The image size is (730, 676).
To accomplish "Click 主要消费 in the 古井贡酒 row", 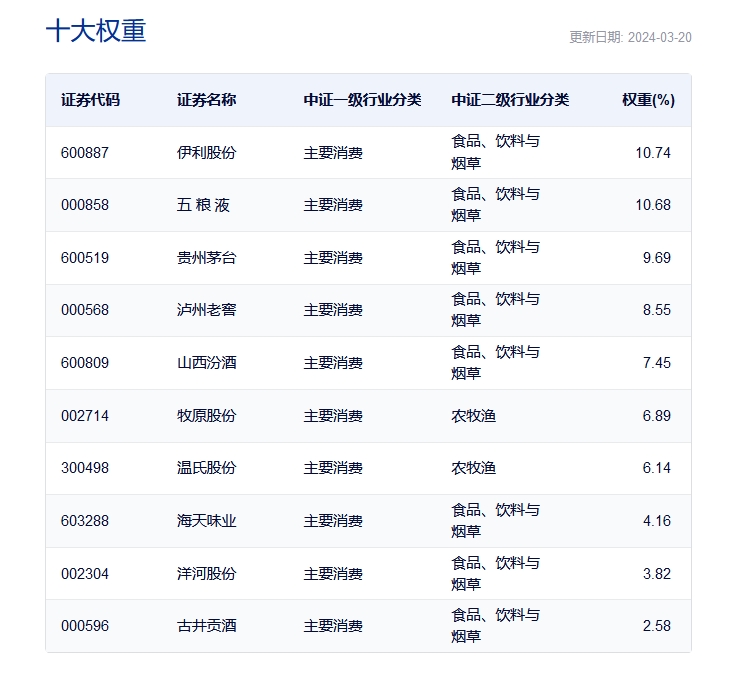I will click(x=333, y=626).
